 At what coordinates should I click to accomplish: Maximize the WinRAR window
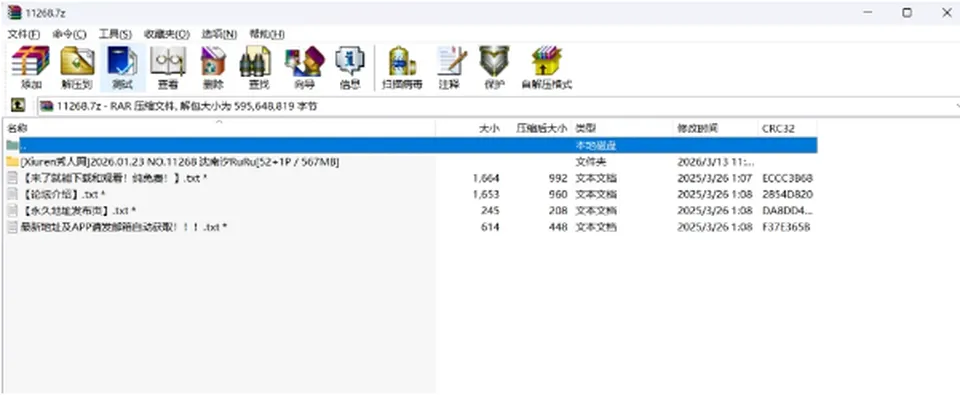(907, 12)
